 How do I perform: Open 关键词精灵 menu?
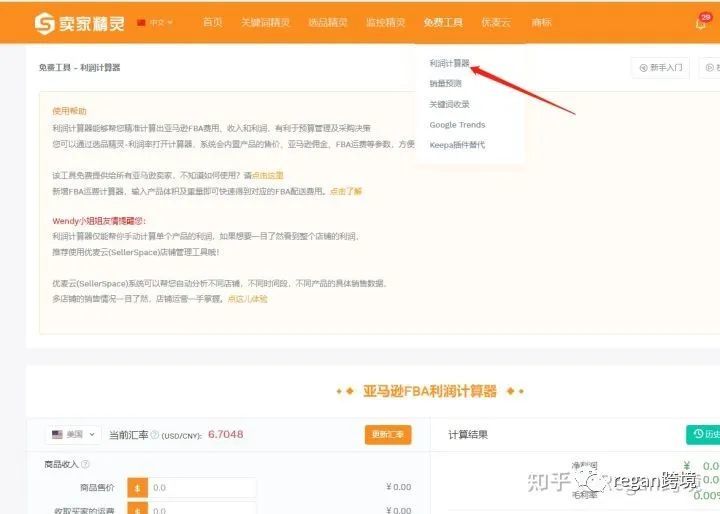click(x=265, y=23)
